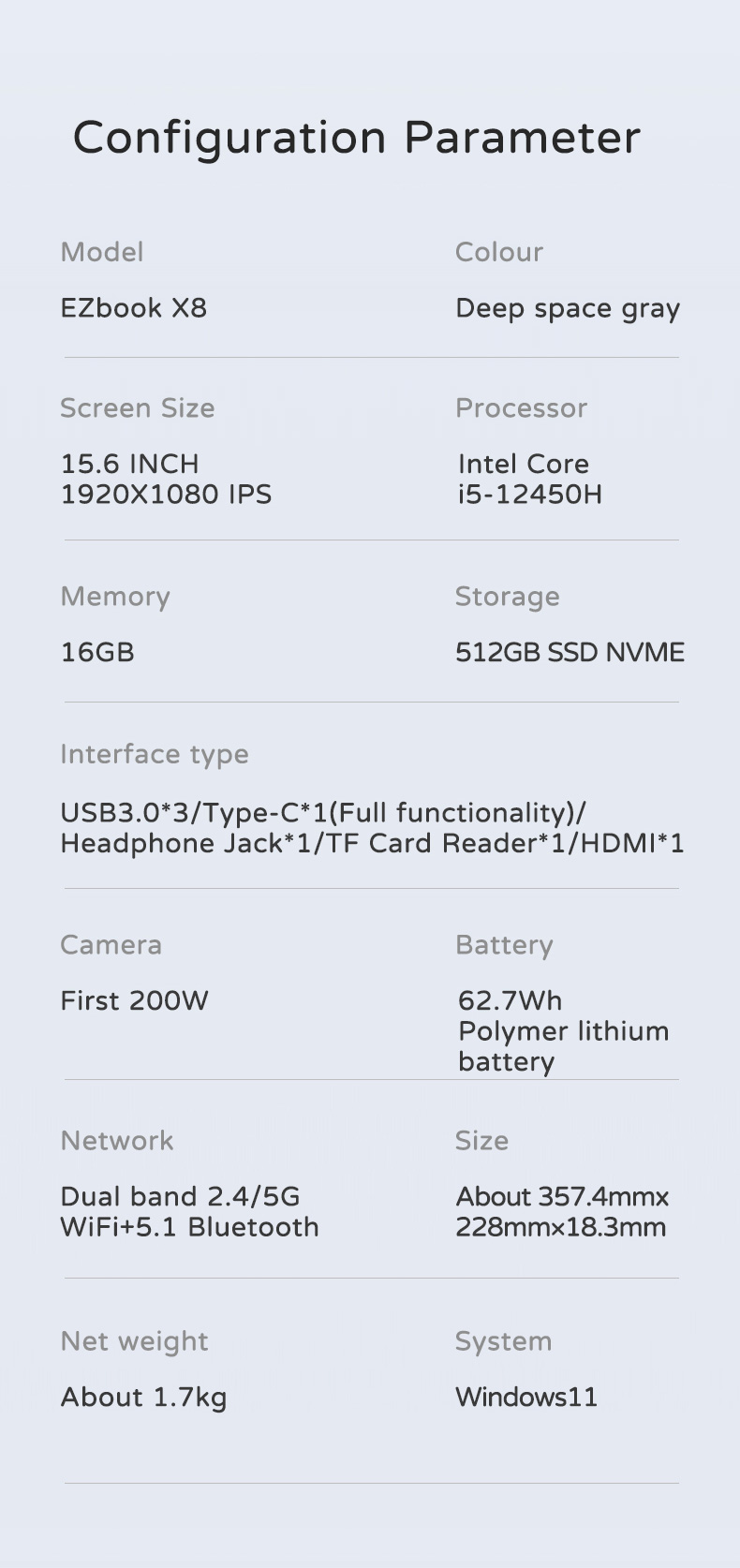Click the Configuration Parameter heading
This screenshot has width=740, height=1568.
pyautogui.click(x=357, y=139)
